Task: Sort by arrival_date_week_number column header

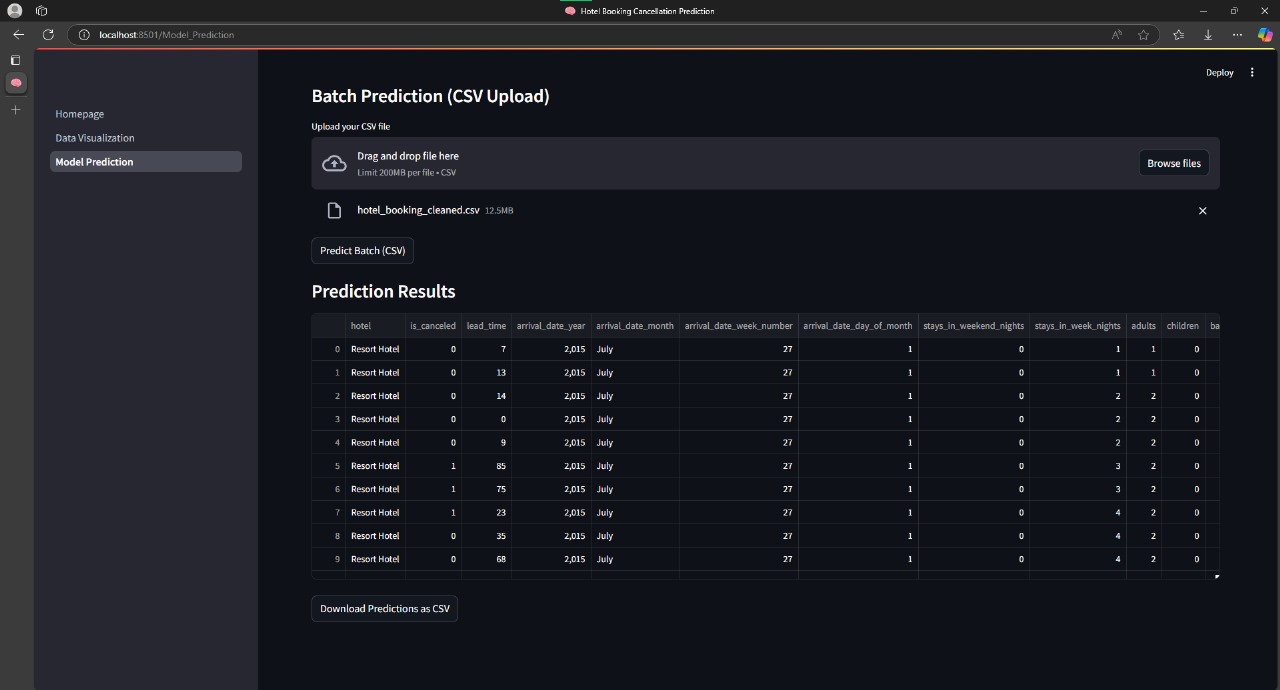Action: 738,325
